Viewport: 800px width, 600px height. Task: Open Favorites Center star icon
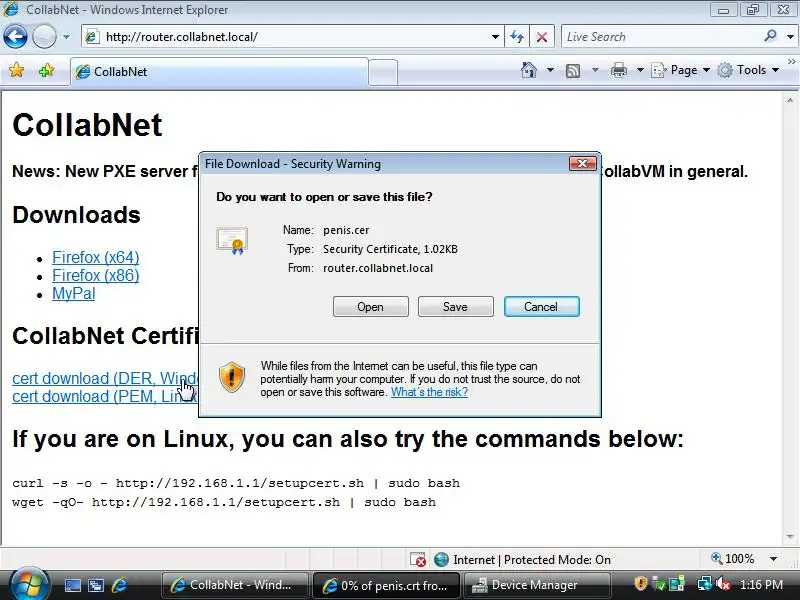click(17, 70)
